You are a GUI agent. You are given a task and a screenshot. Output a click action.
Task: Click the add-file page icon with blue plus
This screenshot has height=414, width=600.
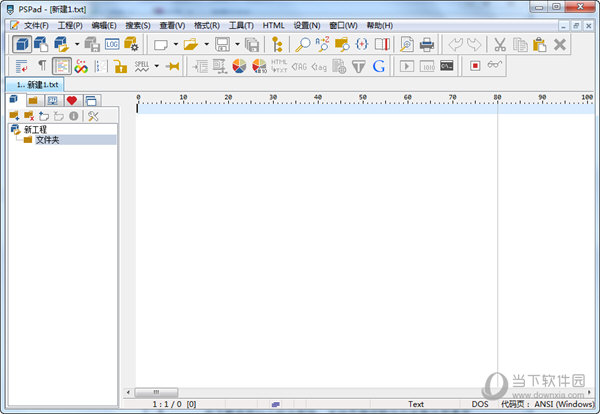(44, 116)
